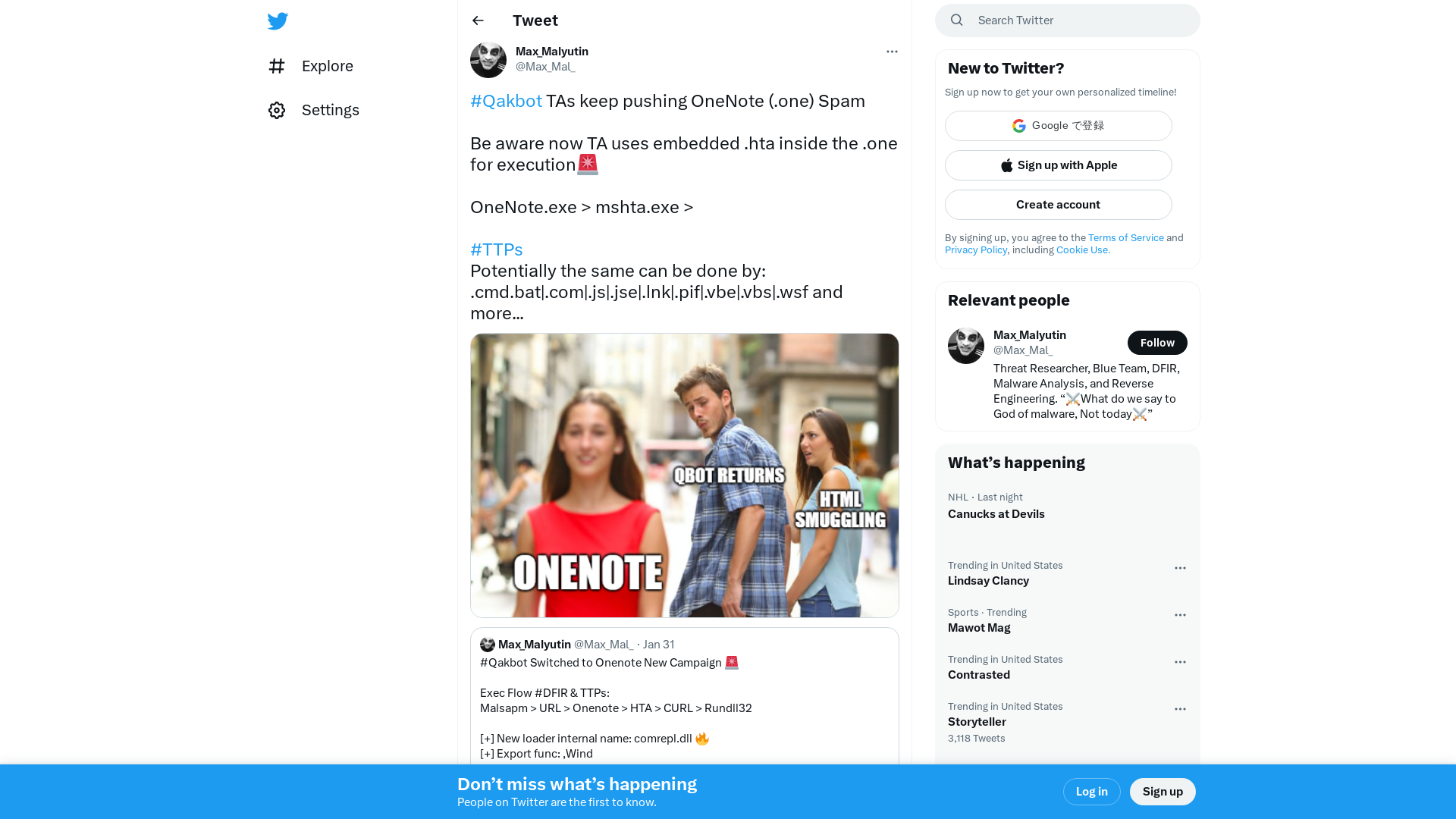Click Sign up on the bottom banner
This screenshot has height=819, width=1456.
pyautogui.click(x=1163, y=792)
